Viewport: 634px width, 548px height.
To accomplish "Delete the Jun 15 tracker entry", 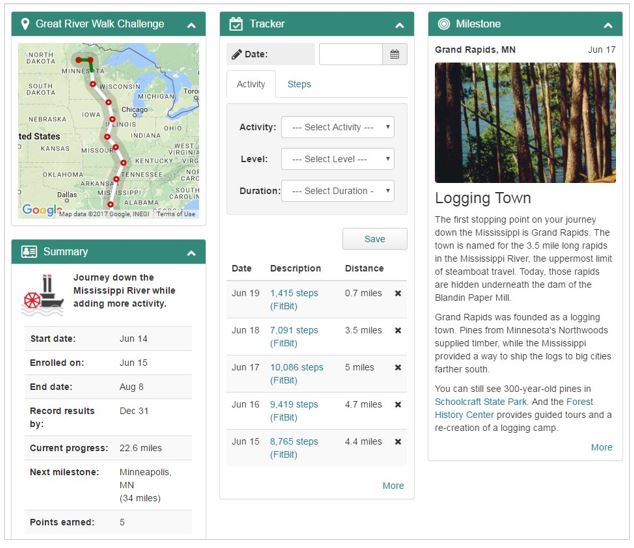I will (x=398, y=442).
